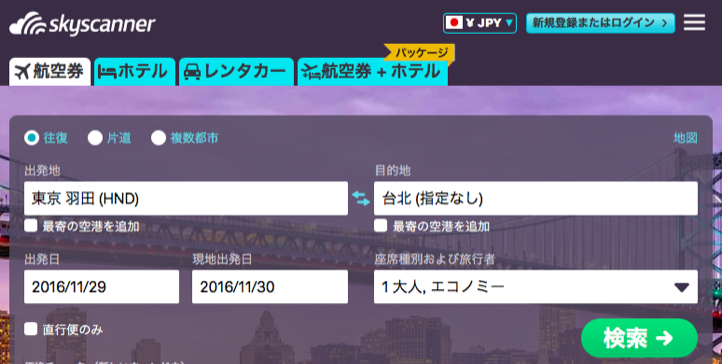
Task: Open the 座席種別および旅行者 dropdown
Action: [x=536, y=287]
